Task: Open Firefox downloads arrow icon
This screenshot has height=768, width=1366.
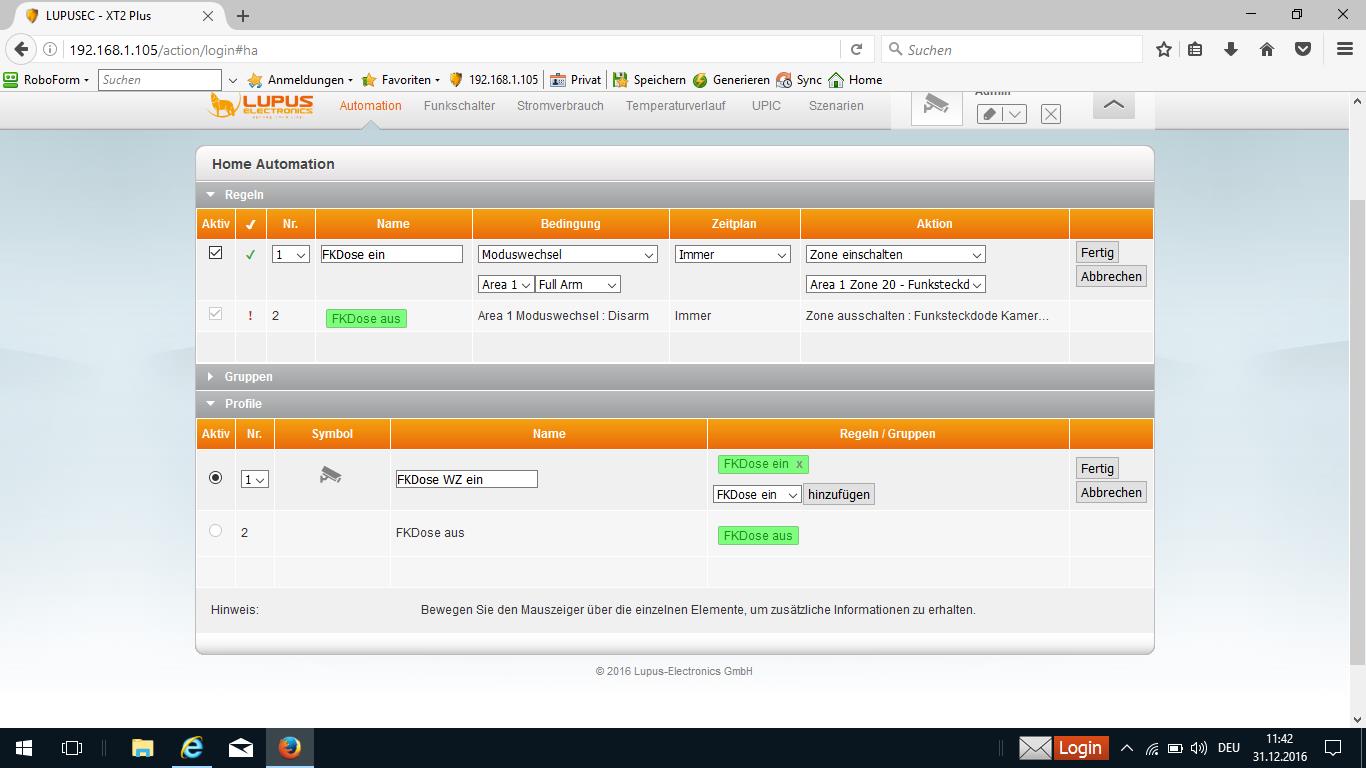Action: [x=1231, y=49]
